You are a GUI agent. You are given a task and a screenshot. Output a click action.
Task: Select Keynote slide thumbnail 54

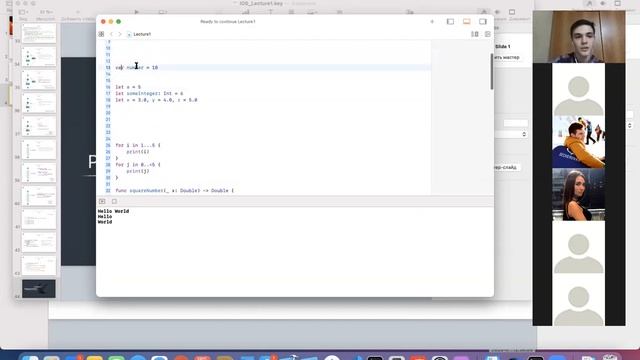39,56
